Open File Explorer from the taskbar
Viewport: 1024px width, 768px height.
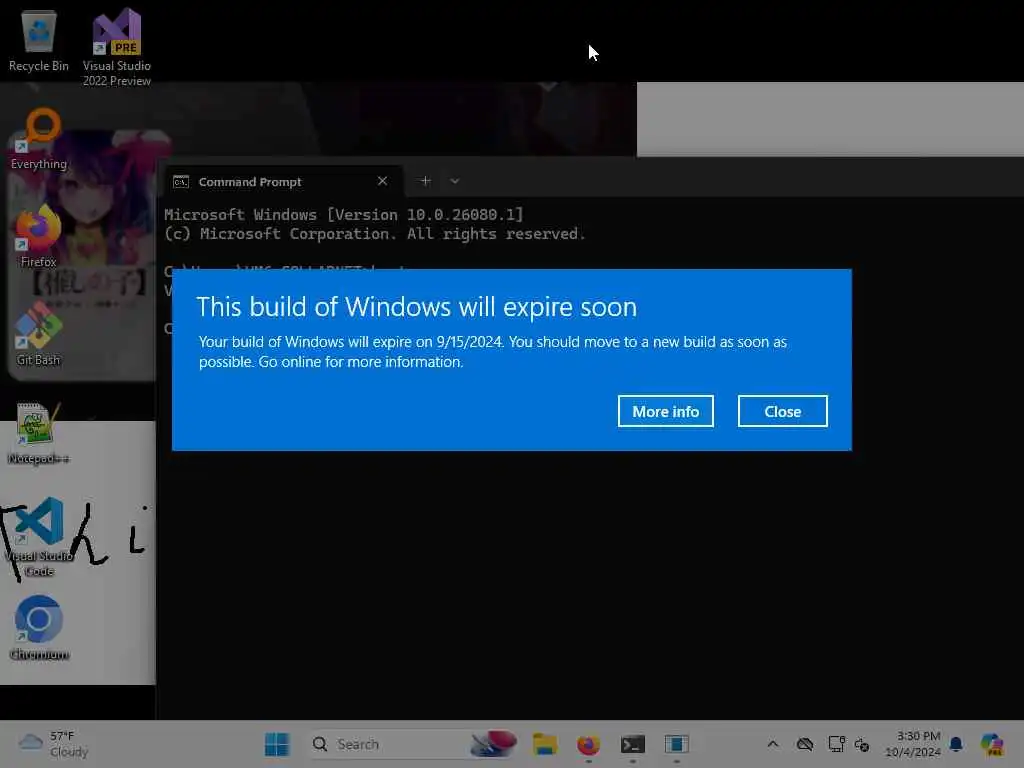(x=545, y=744)
